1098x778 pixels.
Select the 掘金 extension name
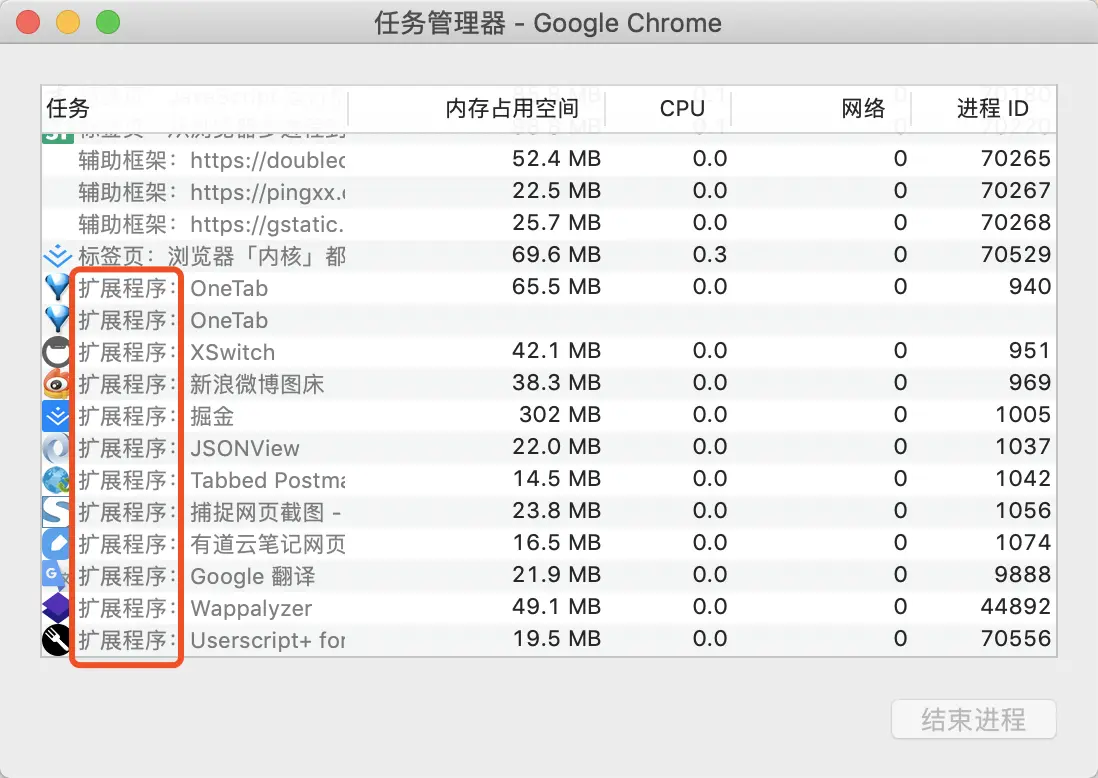coord(212,417)
